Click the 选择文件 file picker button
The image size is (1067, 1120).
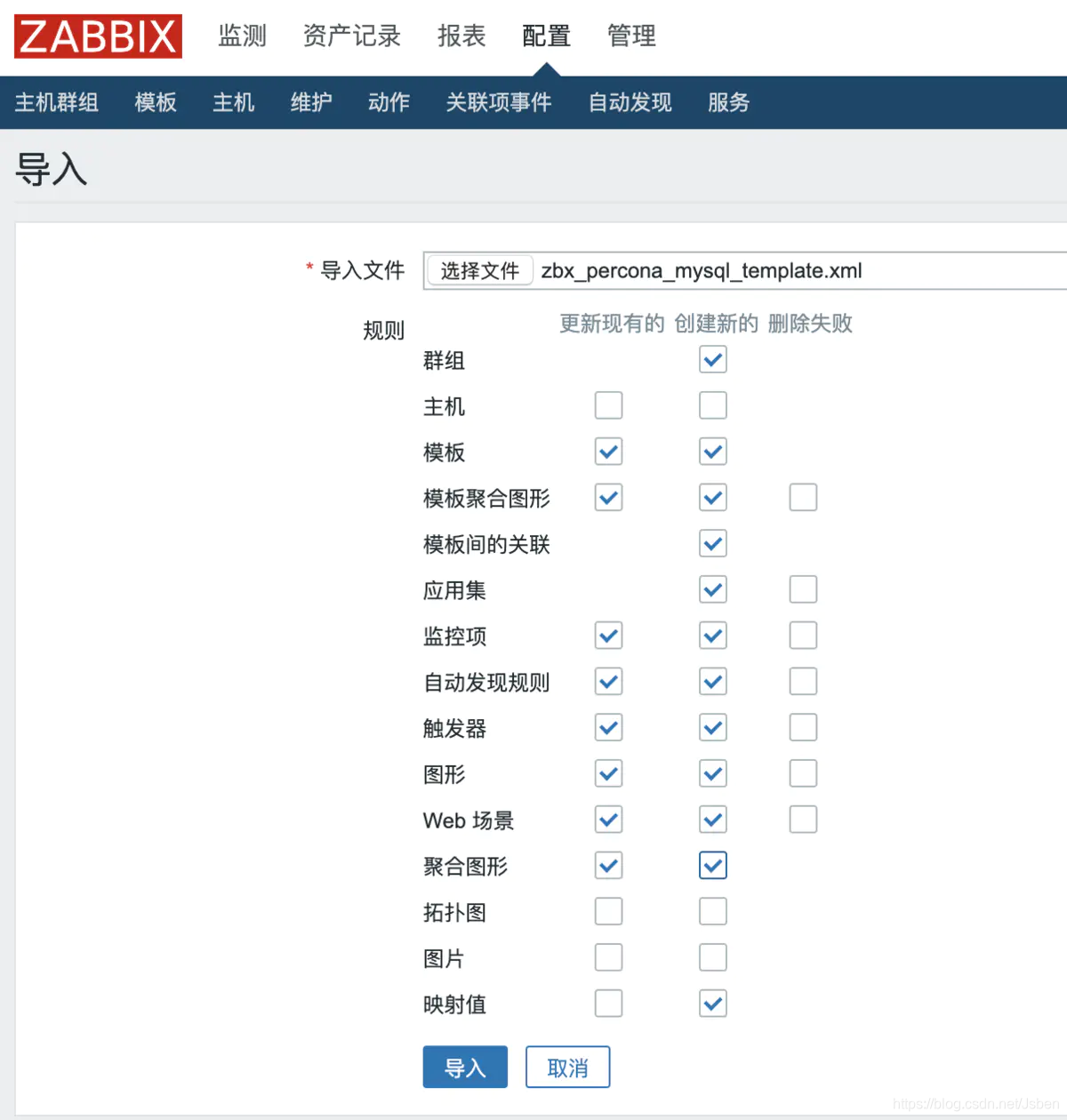coord(479,270)
